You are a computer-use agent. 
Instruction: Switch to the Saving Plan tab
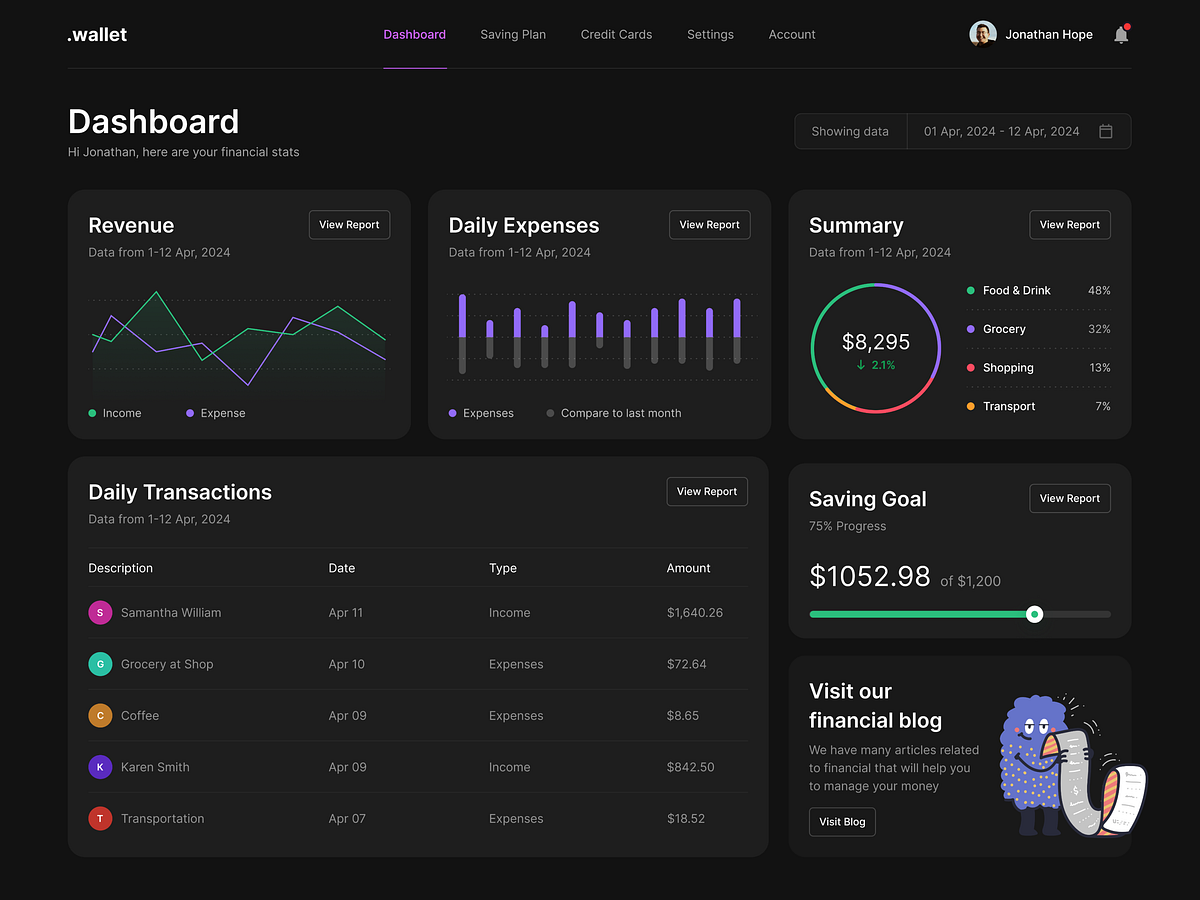point(513,34)
